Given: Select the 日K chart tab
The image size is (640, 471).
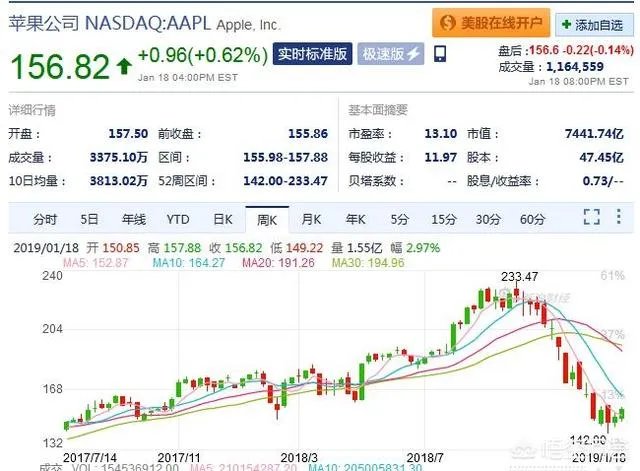Looking at the screenshot, I should click(x=222, y=220).
